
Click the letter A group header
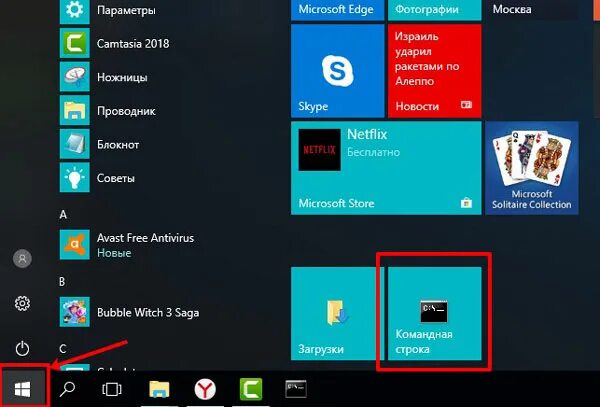click(63, 215)
